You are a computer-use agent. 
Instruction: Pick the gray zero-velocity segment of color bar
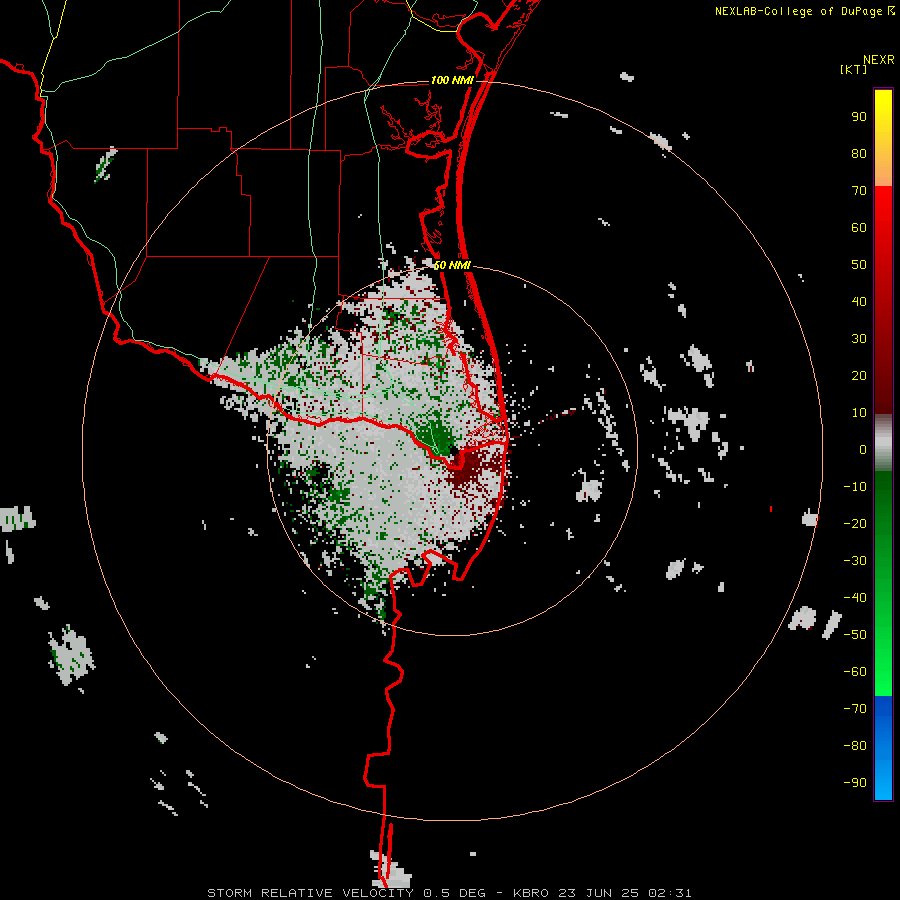(x=883, y=442)
